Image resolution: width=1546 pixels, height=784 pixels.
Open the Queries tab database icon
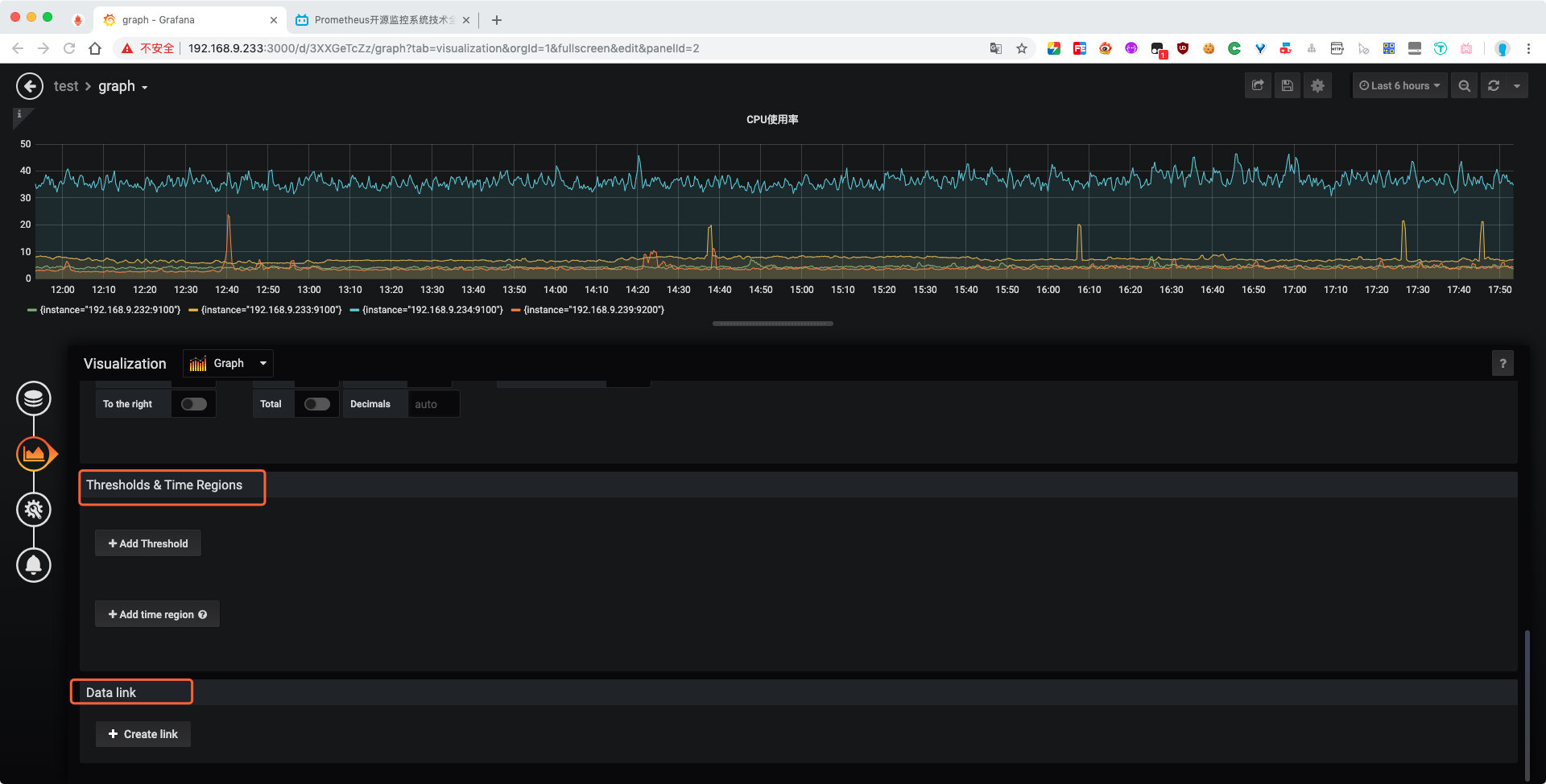tap(34, 398)
